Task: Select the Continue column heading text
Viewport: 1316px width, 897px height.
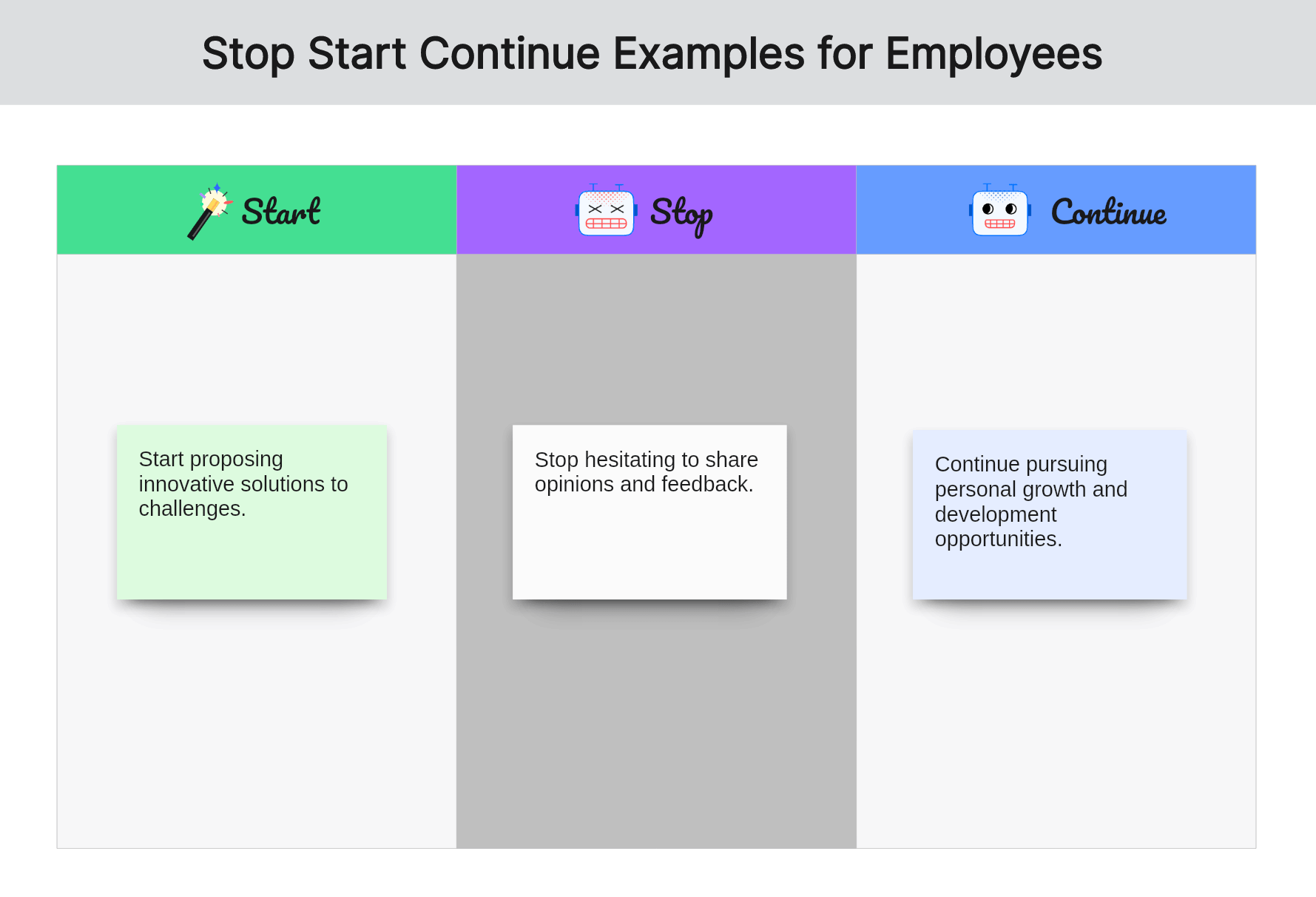Action: coord(1109,212)
